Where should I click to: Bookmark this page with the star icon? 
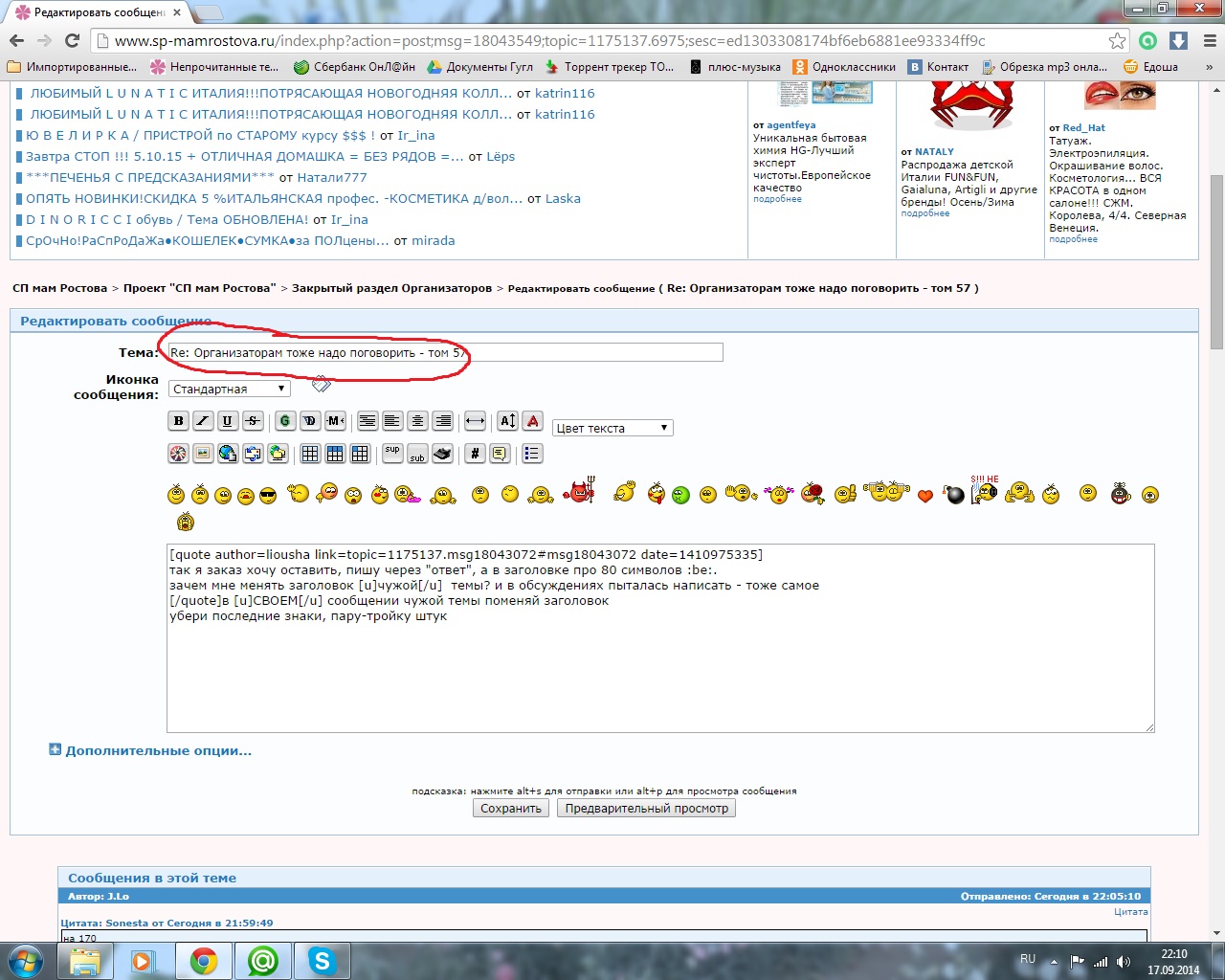(x=1117, y=40)
